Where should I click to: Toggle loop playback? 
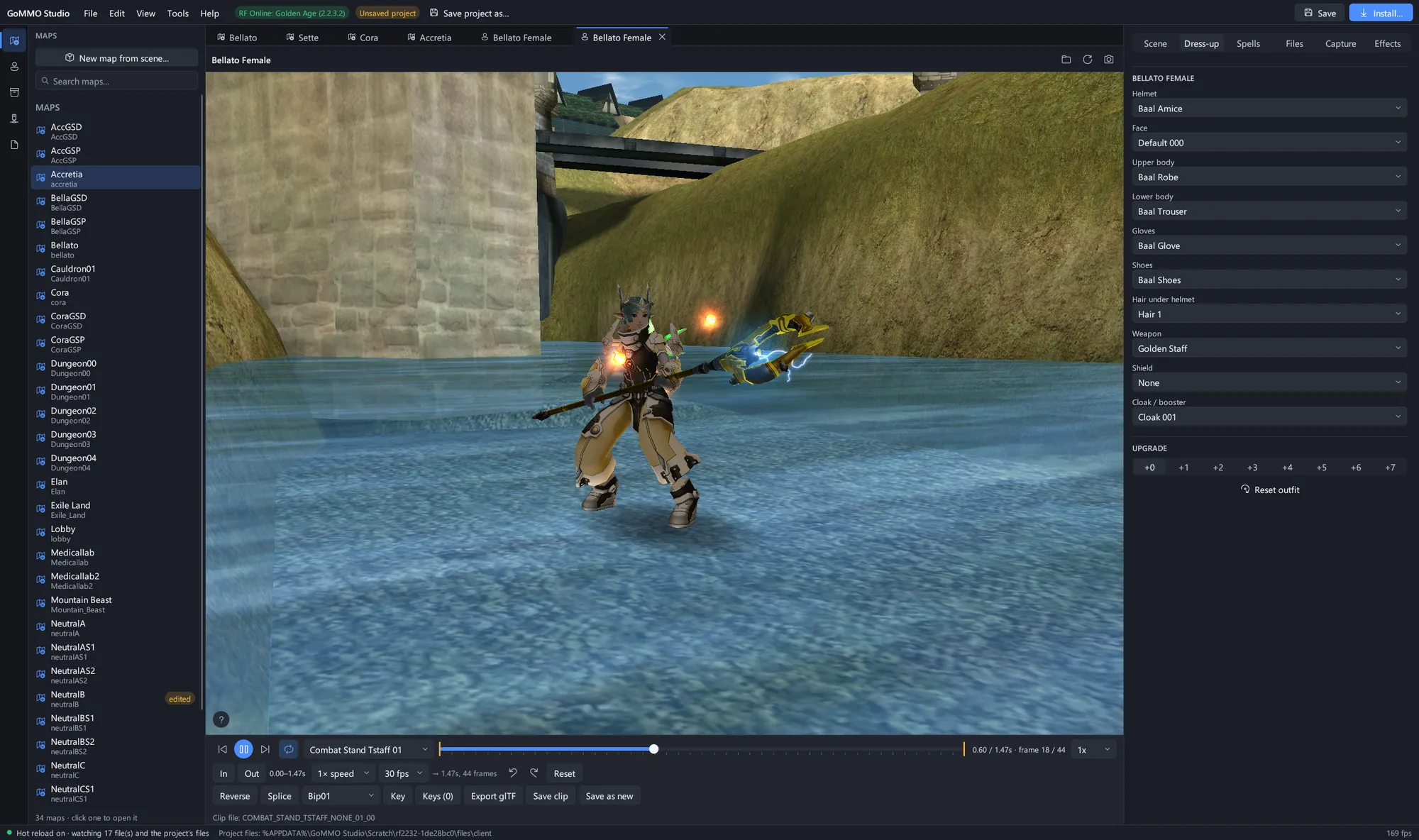click(x=289, y=749)
